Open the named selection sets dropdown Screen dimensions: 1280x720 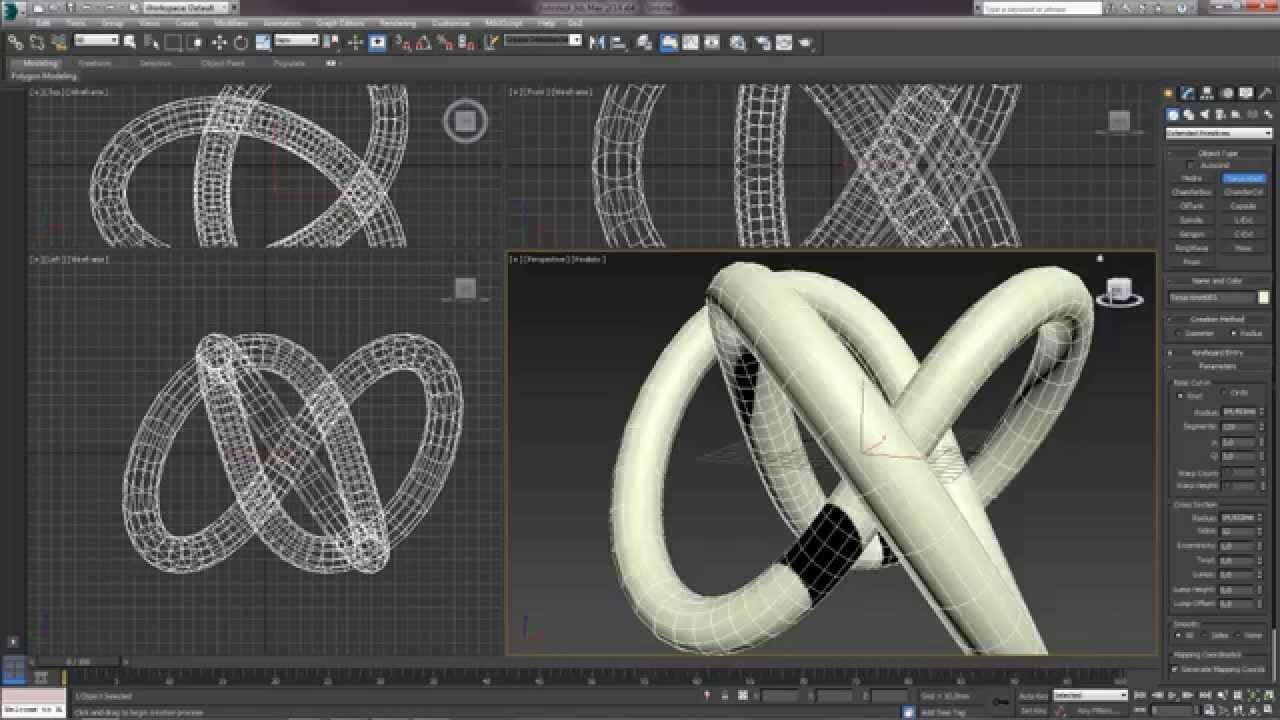point(542,41)
